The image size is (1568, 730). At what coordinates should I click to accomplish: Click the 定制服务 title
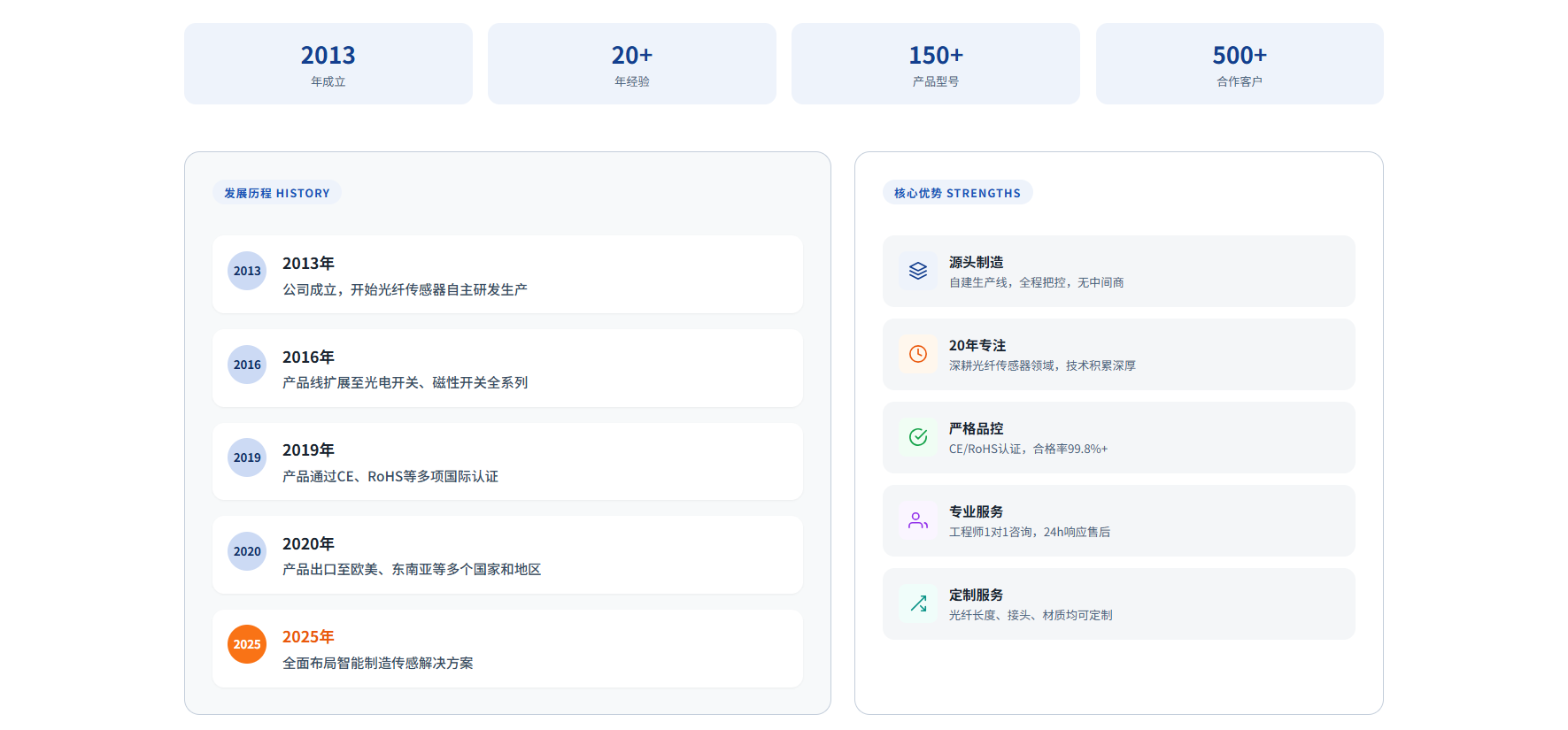point(977,595)
